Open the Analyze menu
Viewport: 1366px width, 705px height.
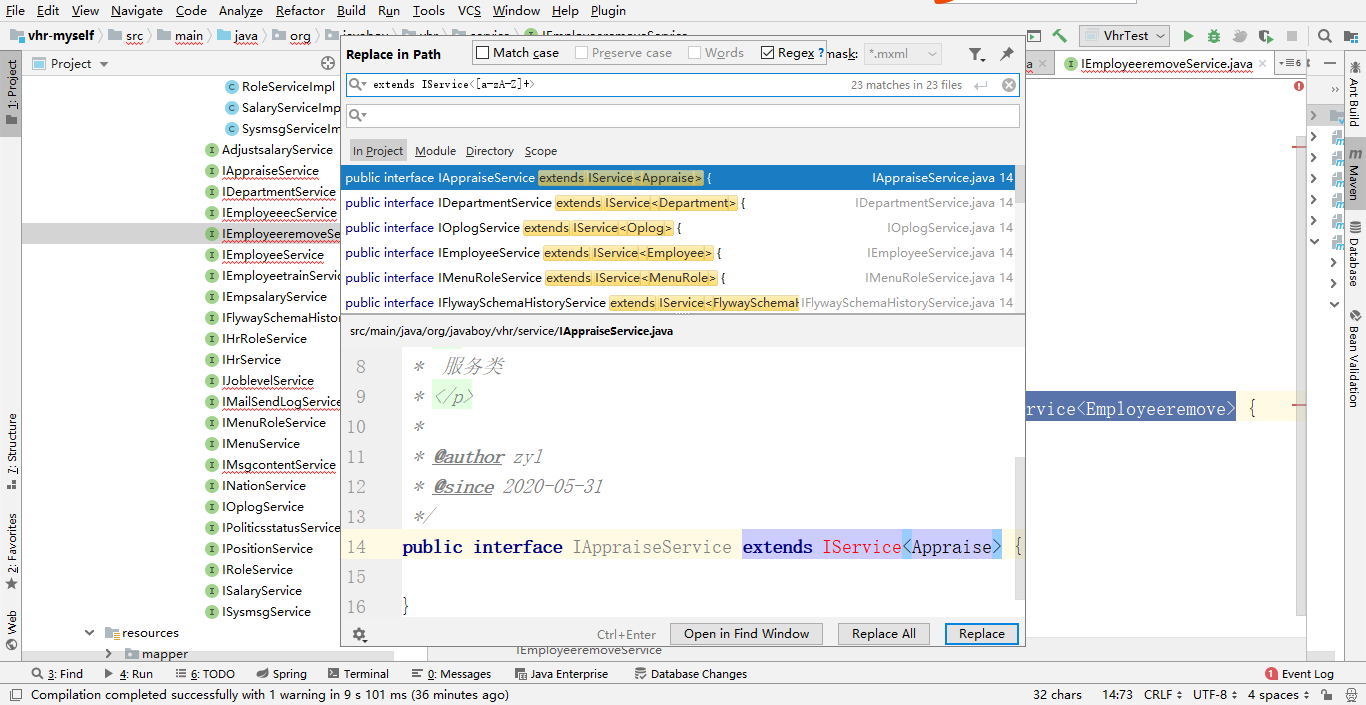(240, 11)
